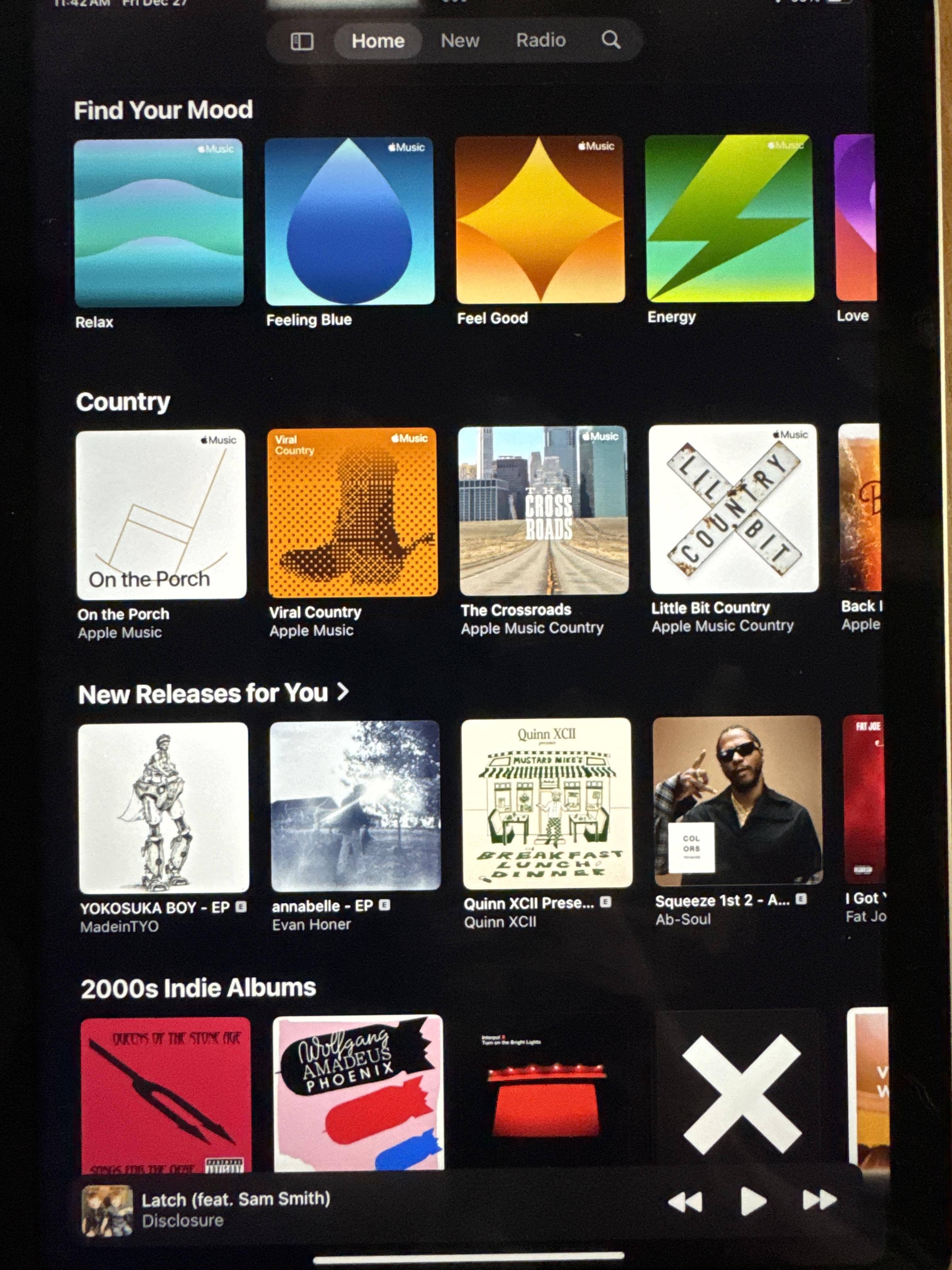This screenshot has width=952, height=1270.
Task: Skip to next track with forward icon
Action: (819, 1200)
